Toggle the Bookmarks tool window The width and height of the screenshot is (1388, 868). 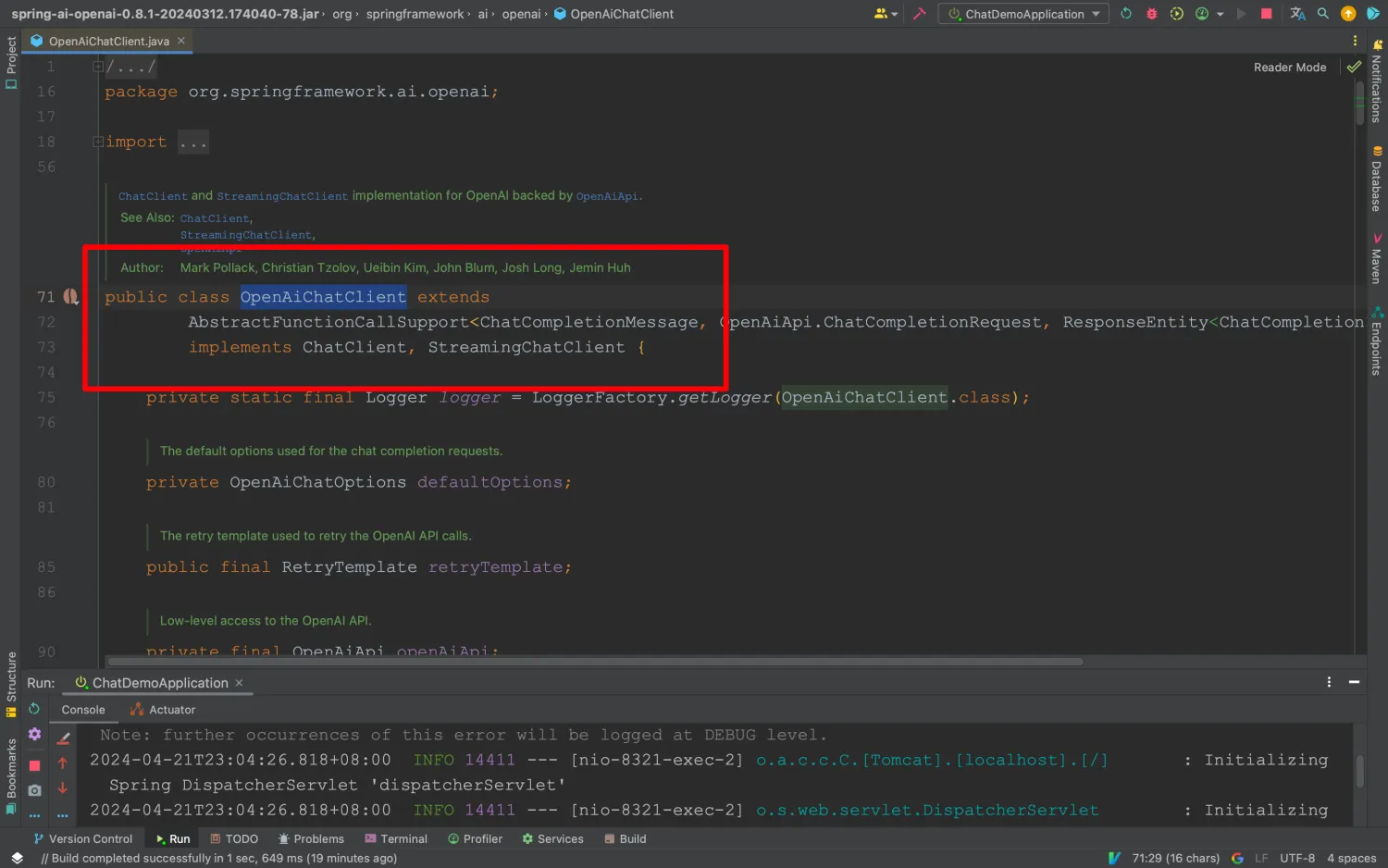[11, 775]
